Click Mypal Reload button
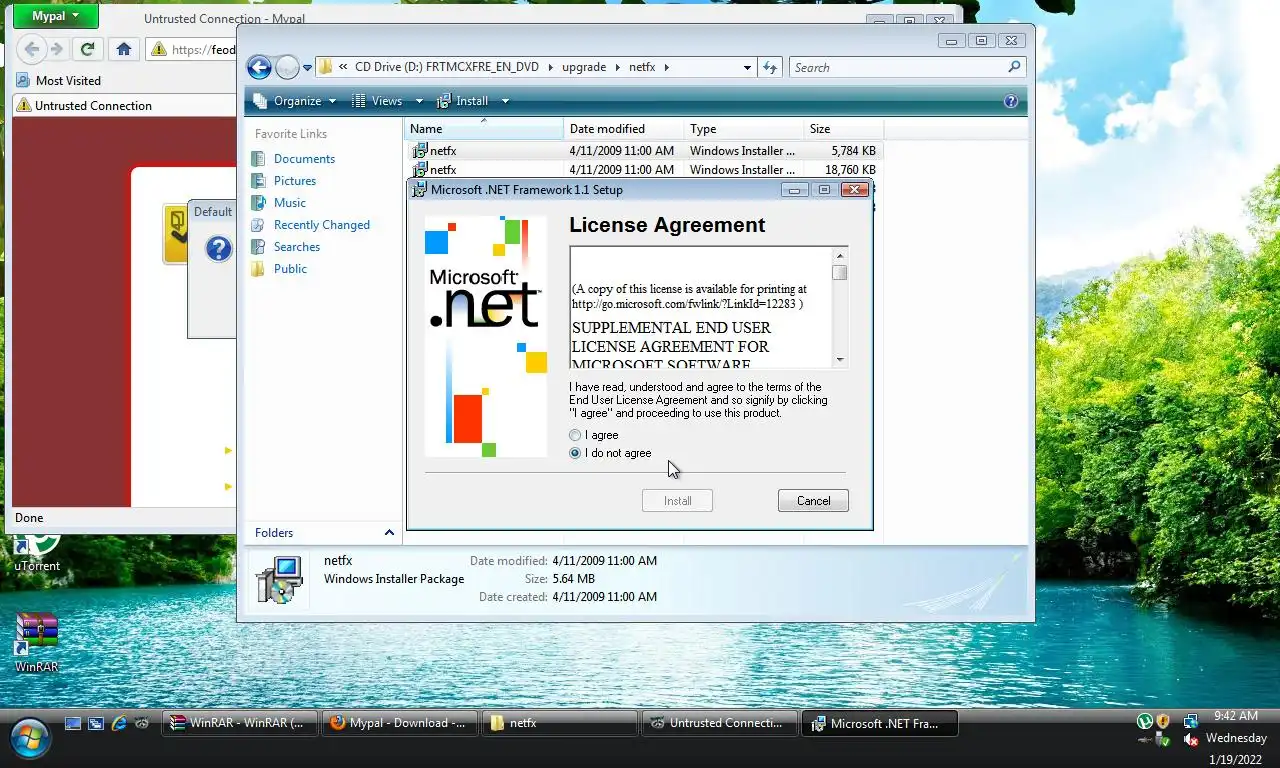1280x768 pixels. pos(87,48)
